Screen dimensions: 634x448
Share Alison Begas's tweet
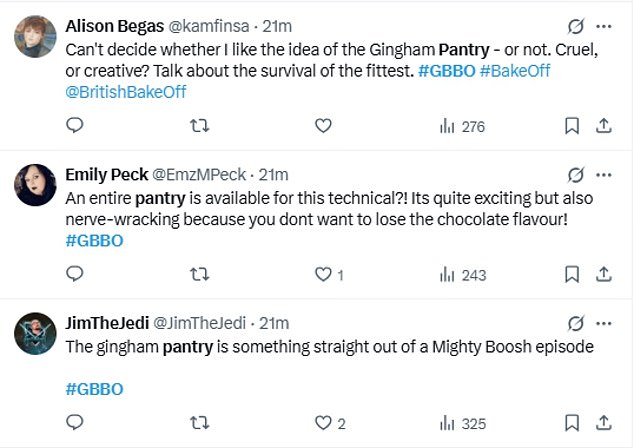pos(603,126)
